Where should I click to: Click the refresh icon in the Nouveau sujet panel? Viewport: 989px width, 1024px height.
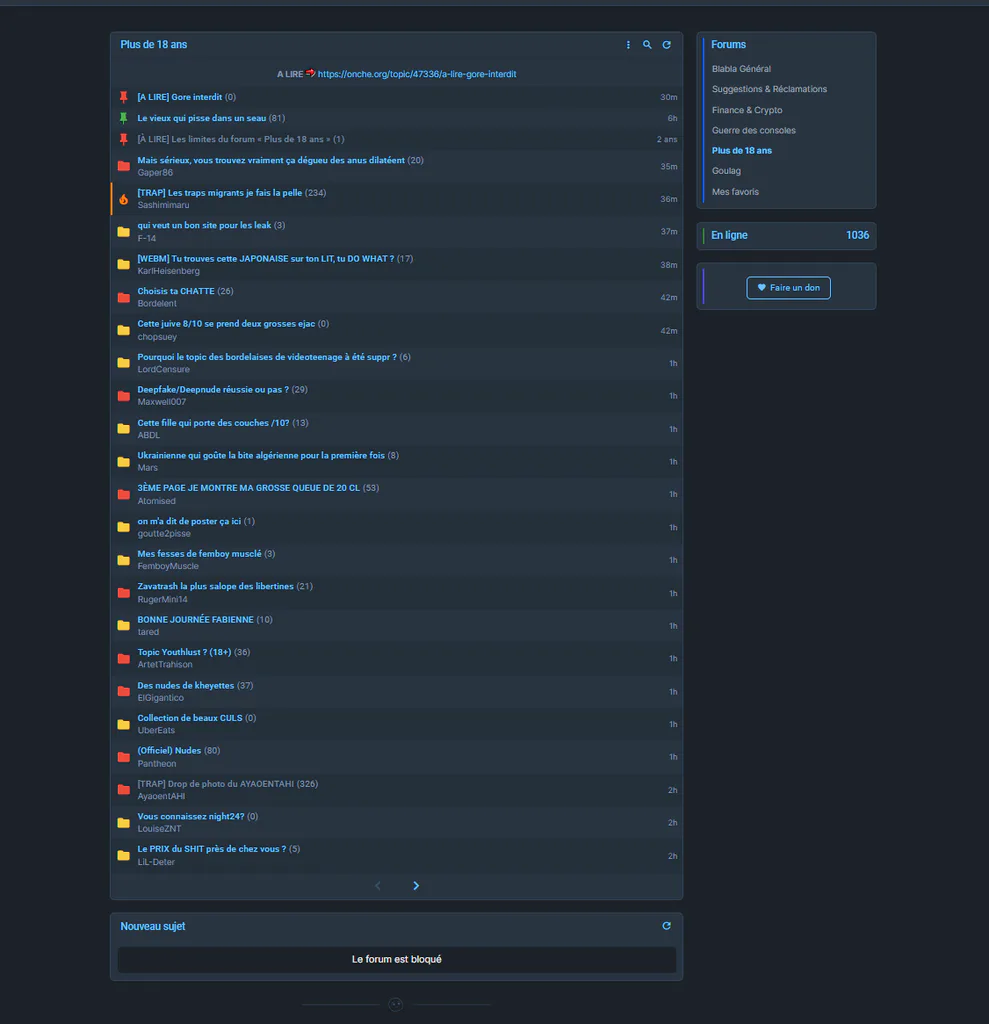pyautogui.click(x=666, y=926)
